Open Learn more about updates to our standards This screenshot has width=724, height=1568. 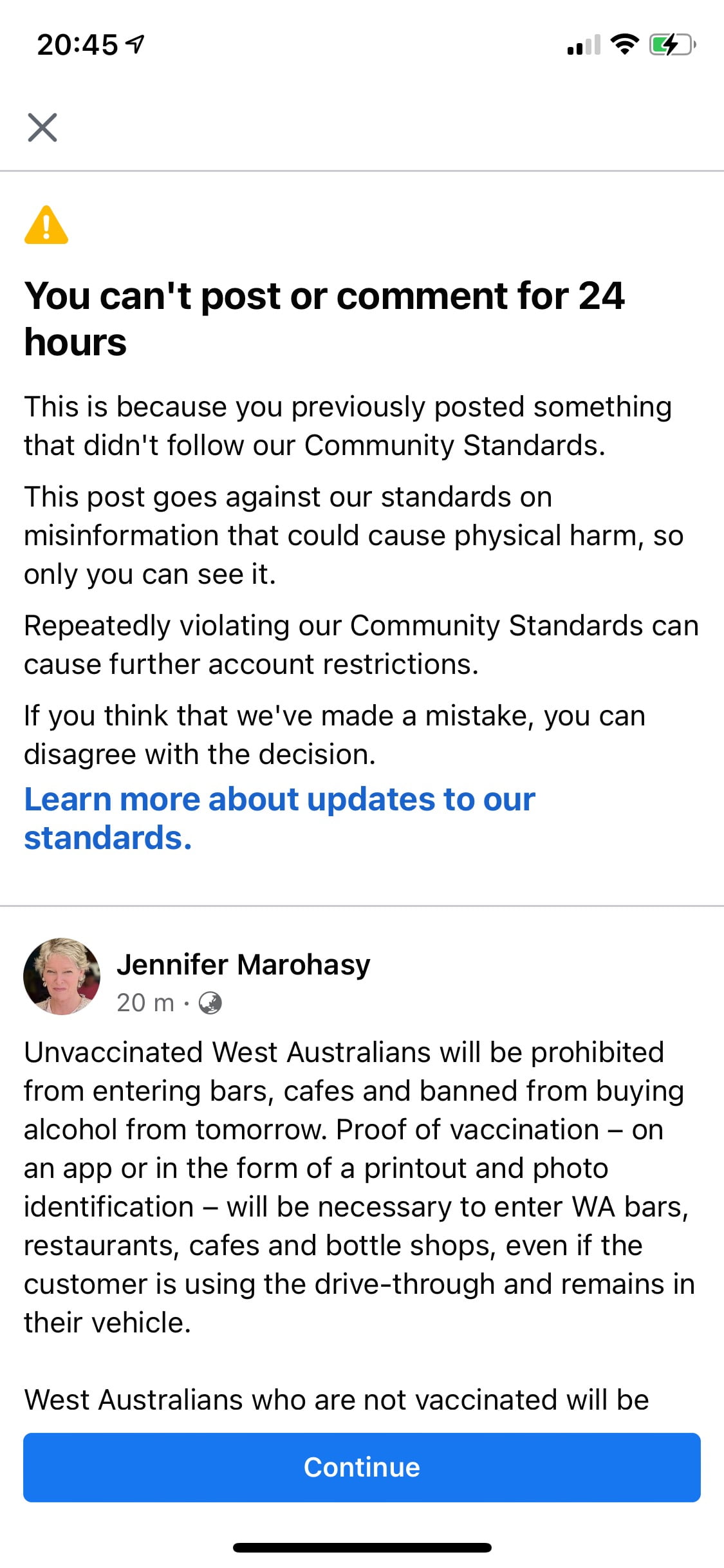(279, 818)
